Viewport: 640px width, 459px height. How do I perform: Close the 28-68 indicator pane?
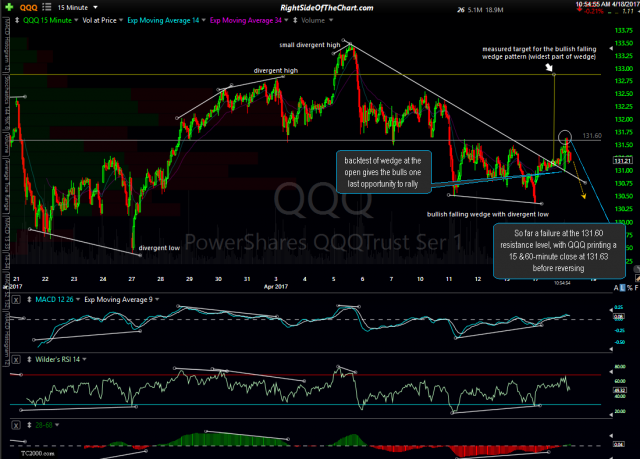pos(16,425)
